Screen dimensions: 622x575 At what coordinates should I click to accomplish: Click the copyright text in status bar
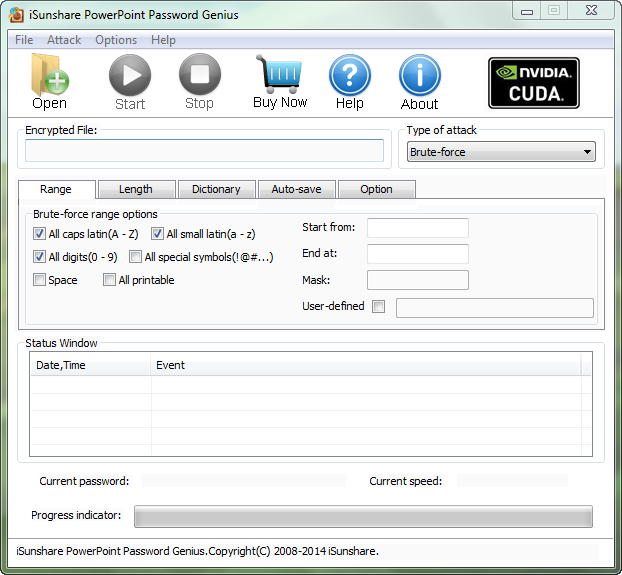click(198, 551)
